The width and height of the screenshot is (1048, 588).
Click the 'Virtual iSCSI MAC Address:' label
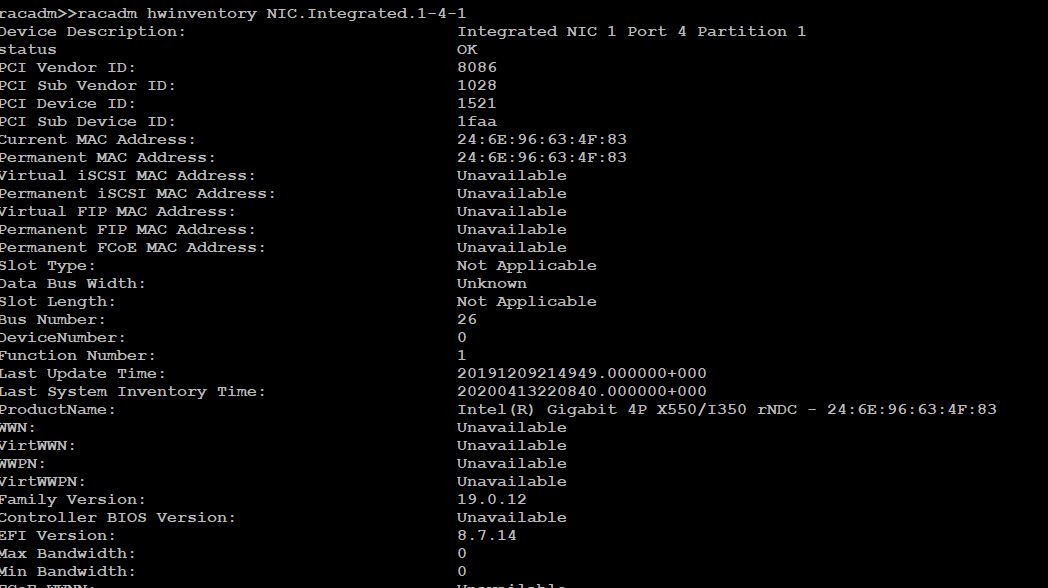128,176
